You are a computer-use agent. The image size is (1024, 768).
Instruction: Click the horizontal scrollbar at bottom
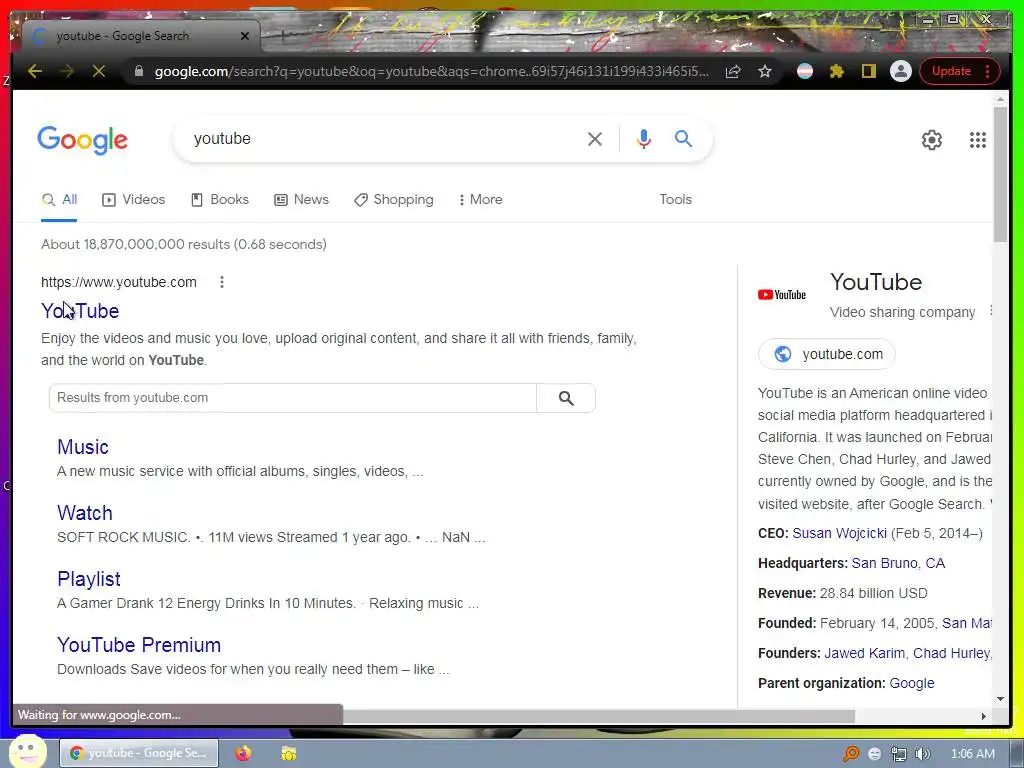tap(600, 716)
